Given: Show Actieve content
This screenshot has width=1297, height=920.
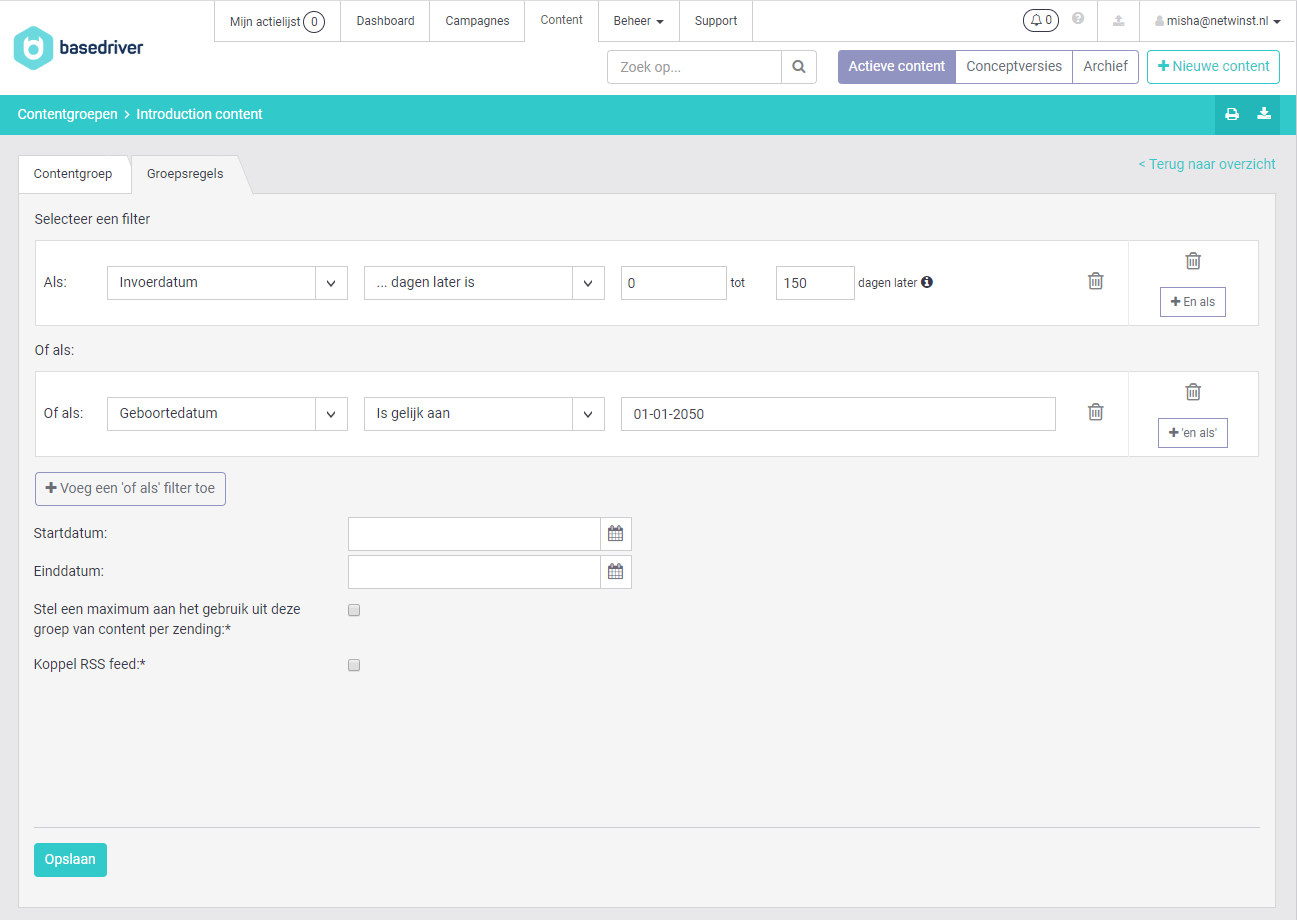Looking at the screenshot, I should [897, 67].
